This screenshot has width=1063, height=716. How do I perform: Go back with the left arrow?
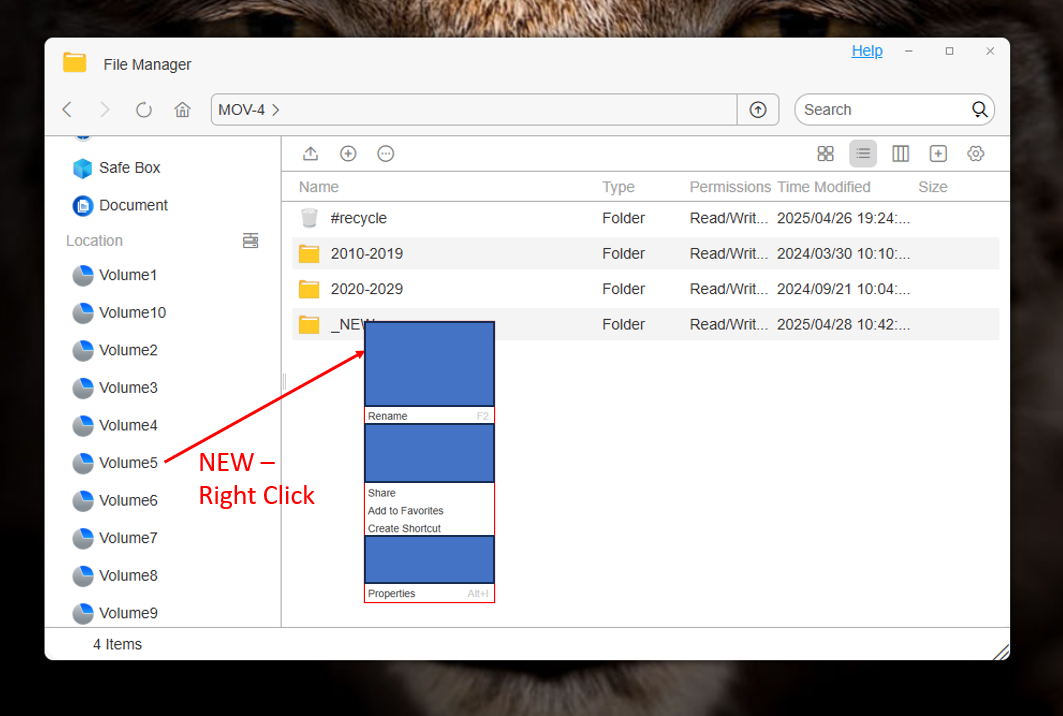tap(67, 110)
